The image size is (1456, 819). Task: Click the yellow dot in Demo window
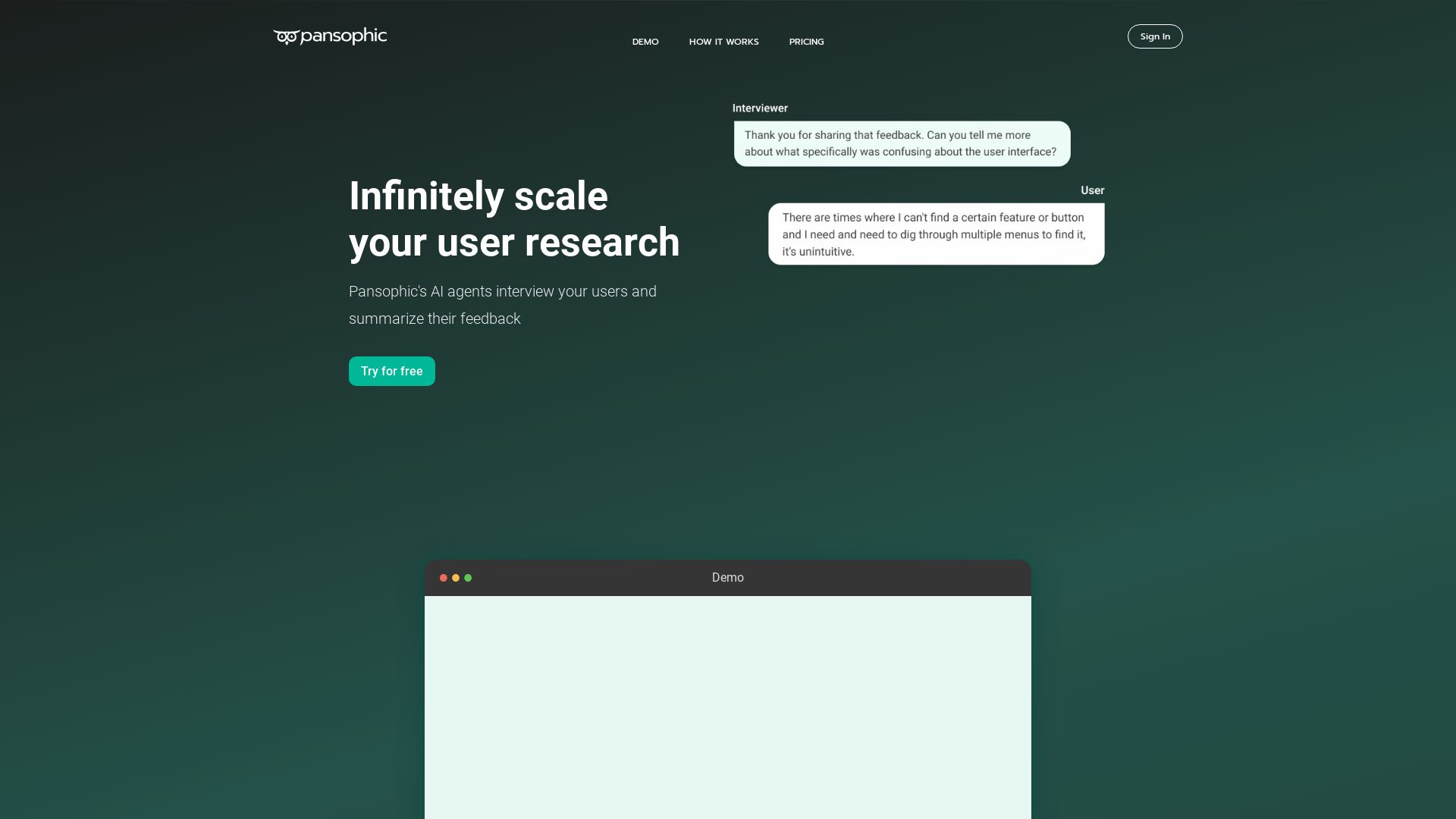(456, 578)
